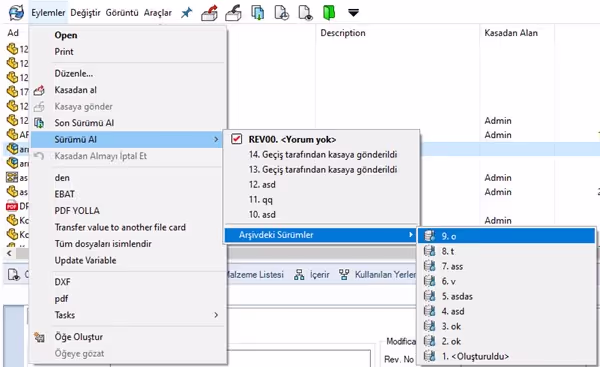
Task: Click the green change state flag icon
Action: [329, 13]
